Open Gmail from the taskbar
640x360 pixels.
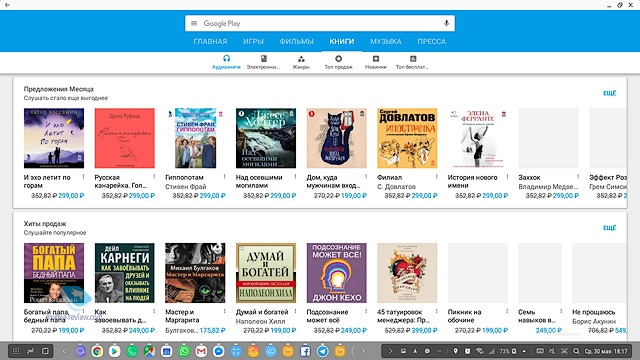coord(201,351)
